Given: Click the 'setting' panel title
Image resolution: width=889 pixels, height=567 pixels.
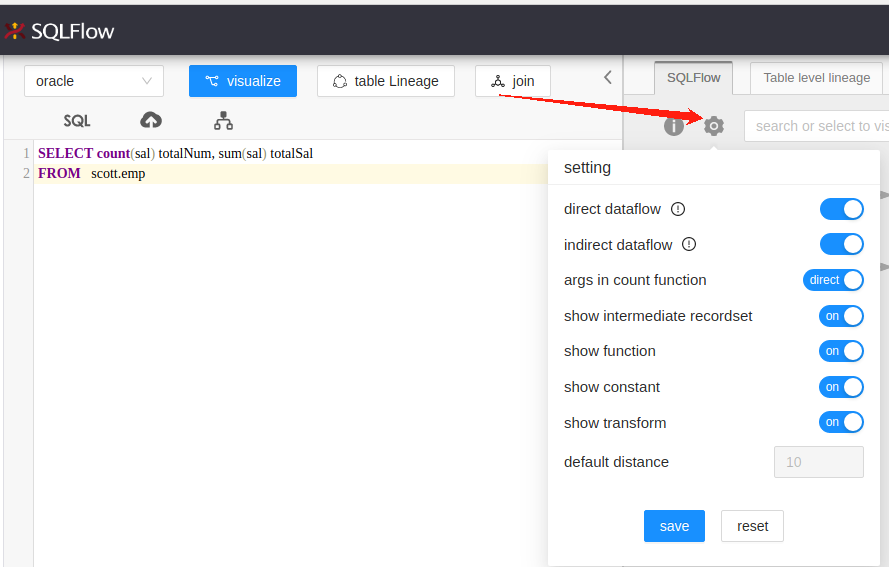Looking at the screenshot, I should [587, 168].
